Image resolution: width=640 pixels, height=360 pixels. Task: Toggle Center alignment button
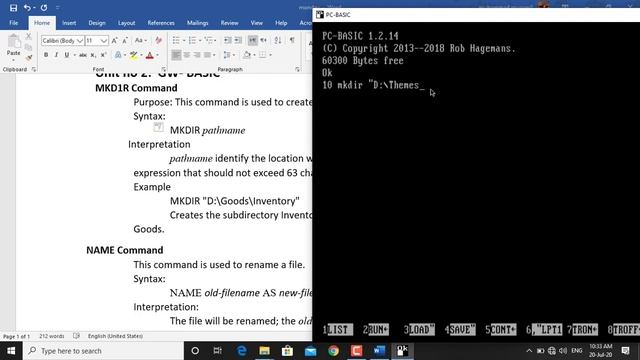click(x=187, y=55)
